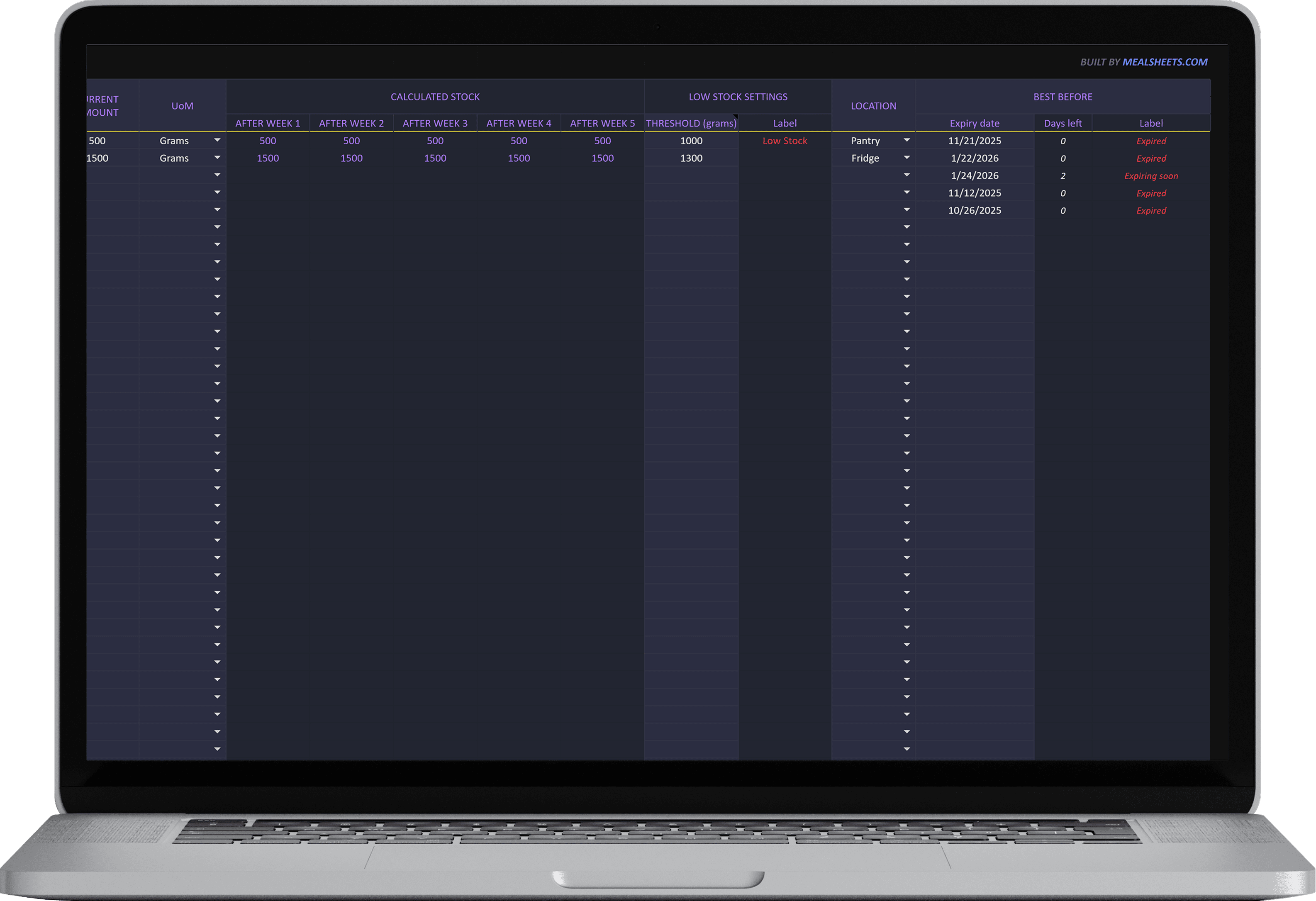The width and height of the screenshot is (1316, 901).
Task: Click the 1/22/2026 expiry date cell
Action: tap(974, 158)
